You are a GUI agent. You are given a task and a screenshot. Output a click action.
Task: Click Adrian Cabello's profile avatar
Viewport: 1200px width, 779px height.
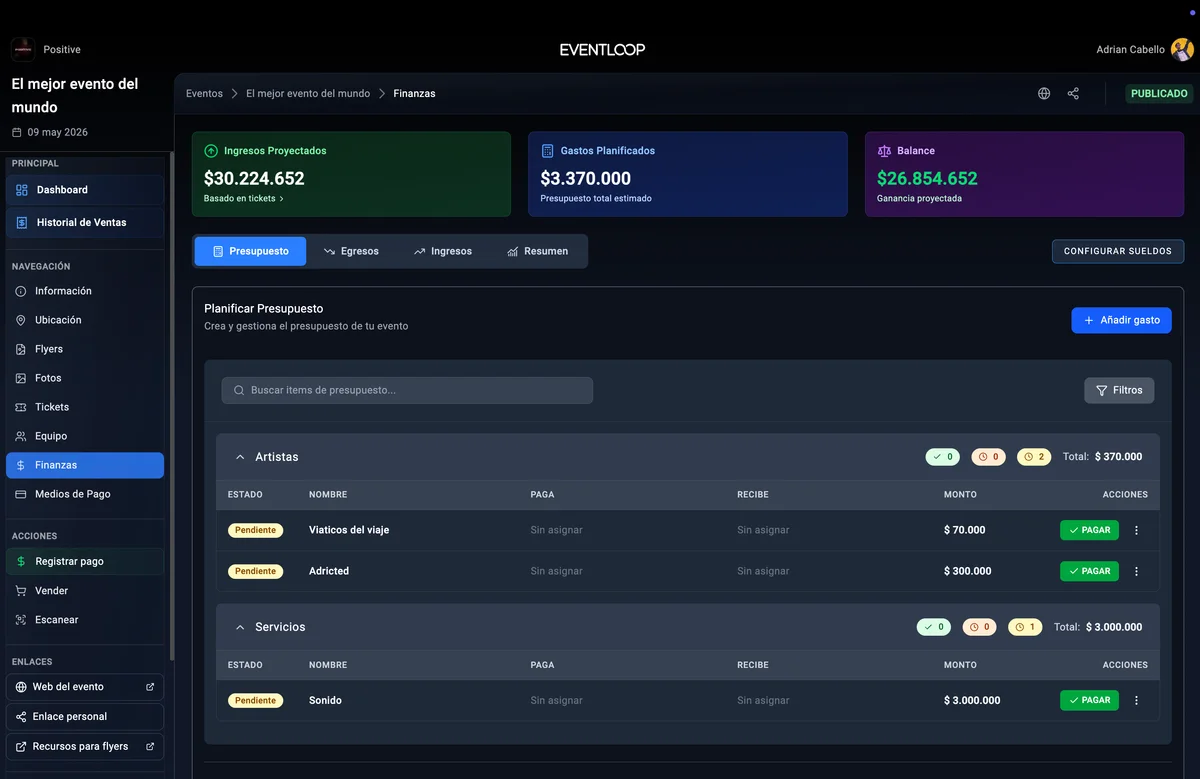click(1181, 49)
